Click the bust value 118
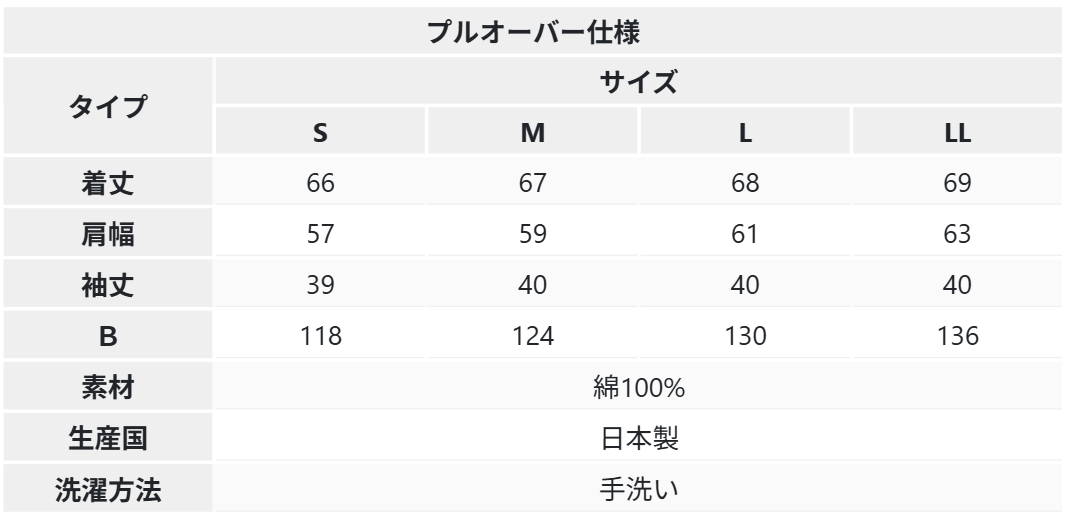 (320, 337)
